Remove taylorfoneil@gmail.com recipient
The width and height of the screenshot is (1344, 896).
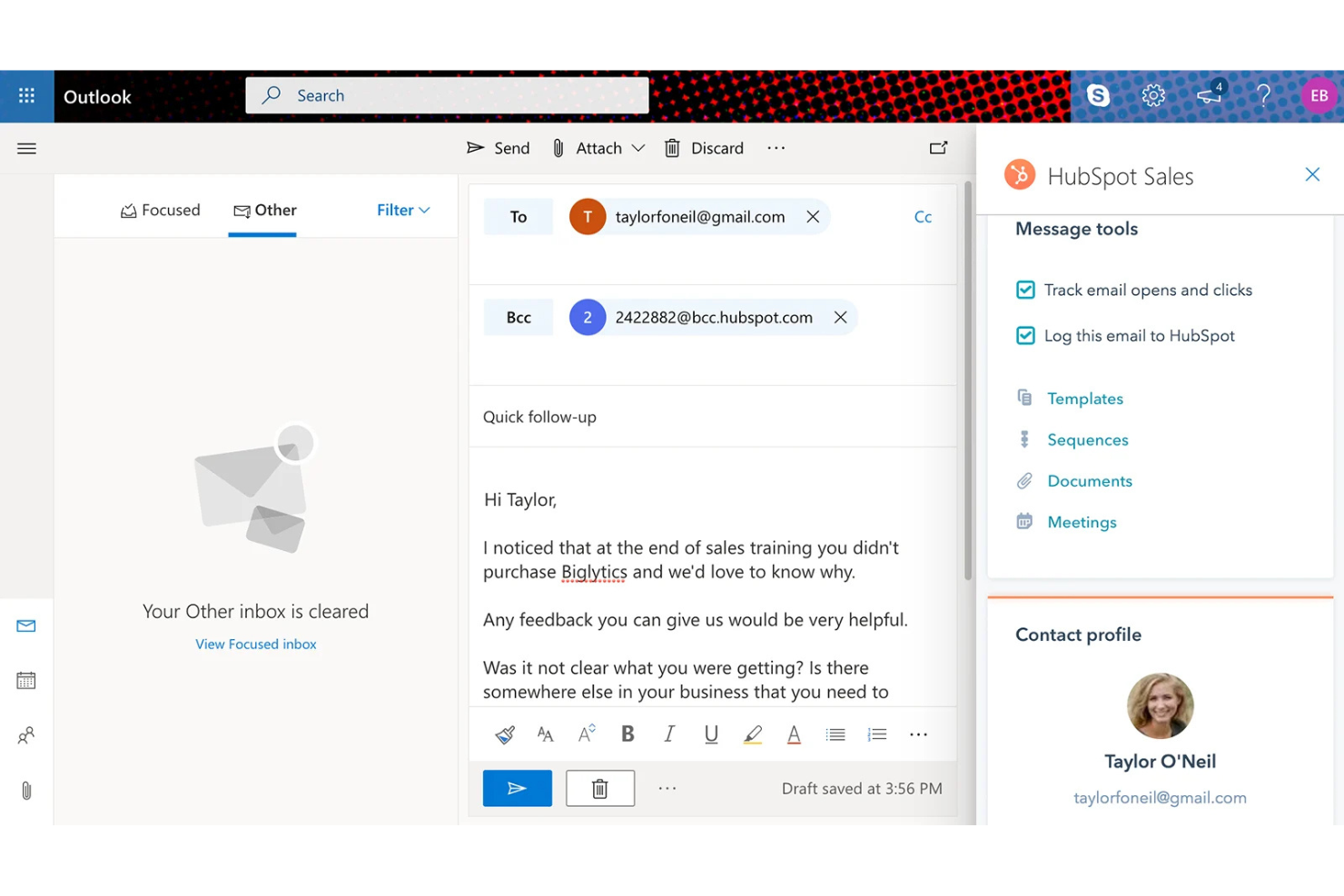pos(813,217)
